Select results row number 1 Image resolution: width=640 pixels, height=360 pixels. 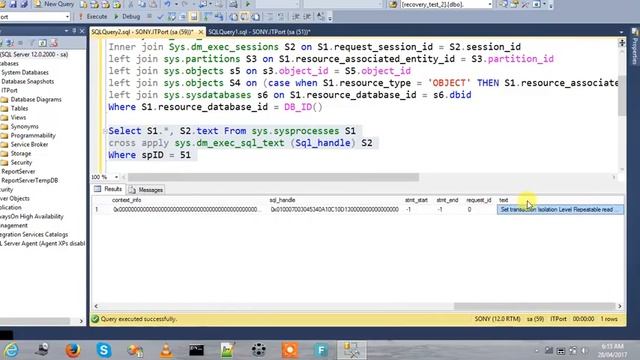click(x=97, y=209)
